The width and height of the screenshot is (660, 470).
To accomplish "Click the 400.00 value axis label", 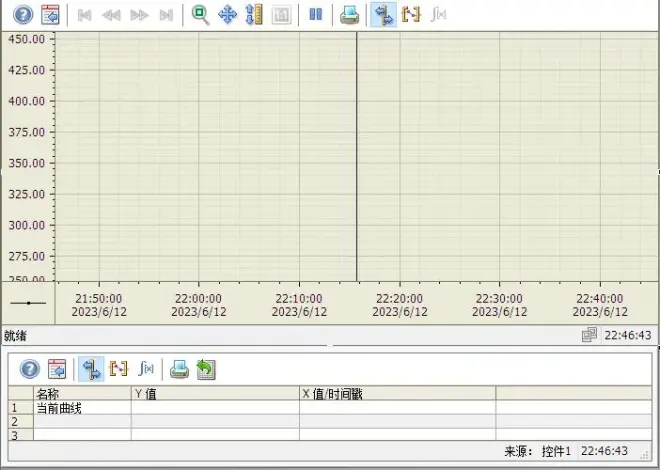I will tap(27, 101).
